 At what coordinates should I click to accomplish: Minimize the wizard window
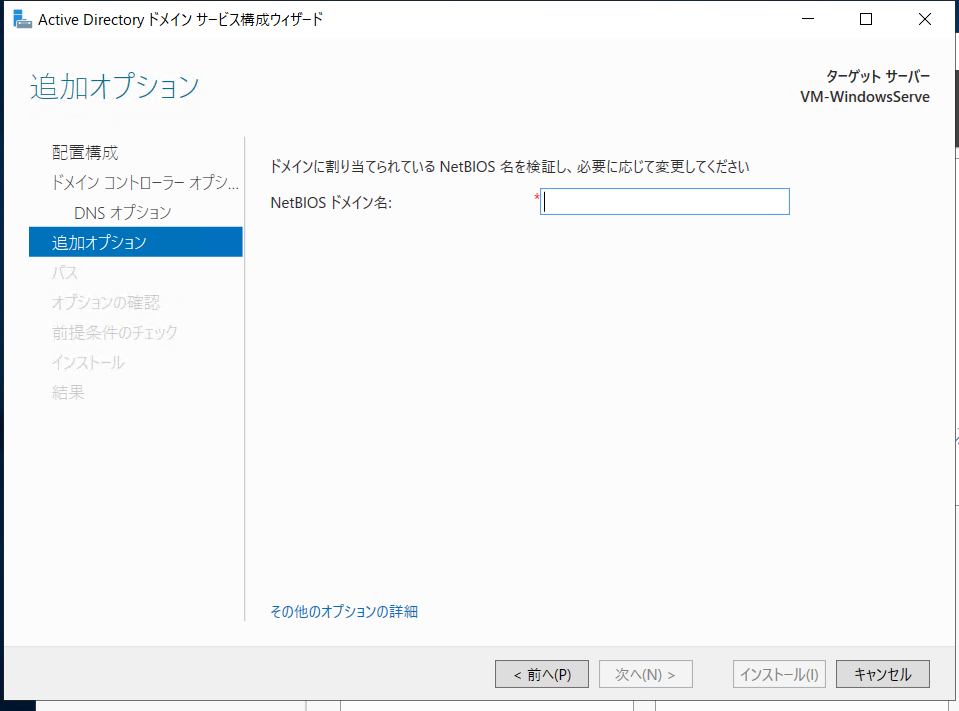coord(807,18)
